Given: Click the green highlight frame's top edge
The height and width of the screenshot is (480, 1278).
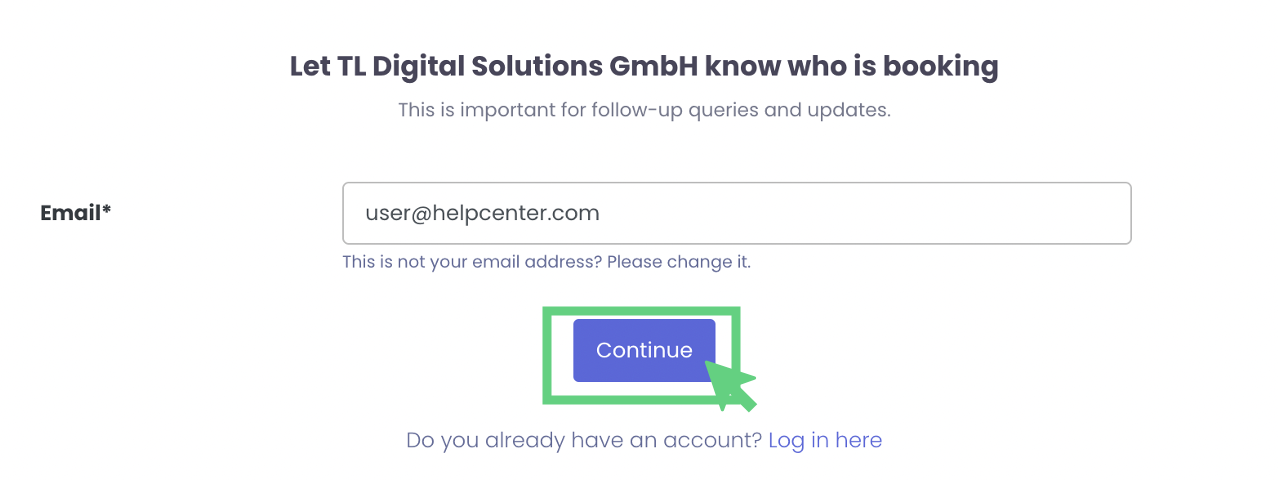Looking at the screenshot, I should coord(641,311).
